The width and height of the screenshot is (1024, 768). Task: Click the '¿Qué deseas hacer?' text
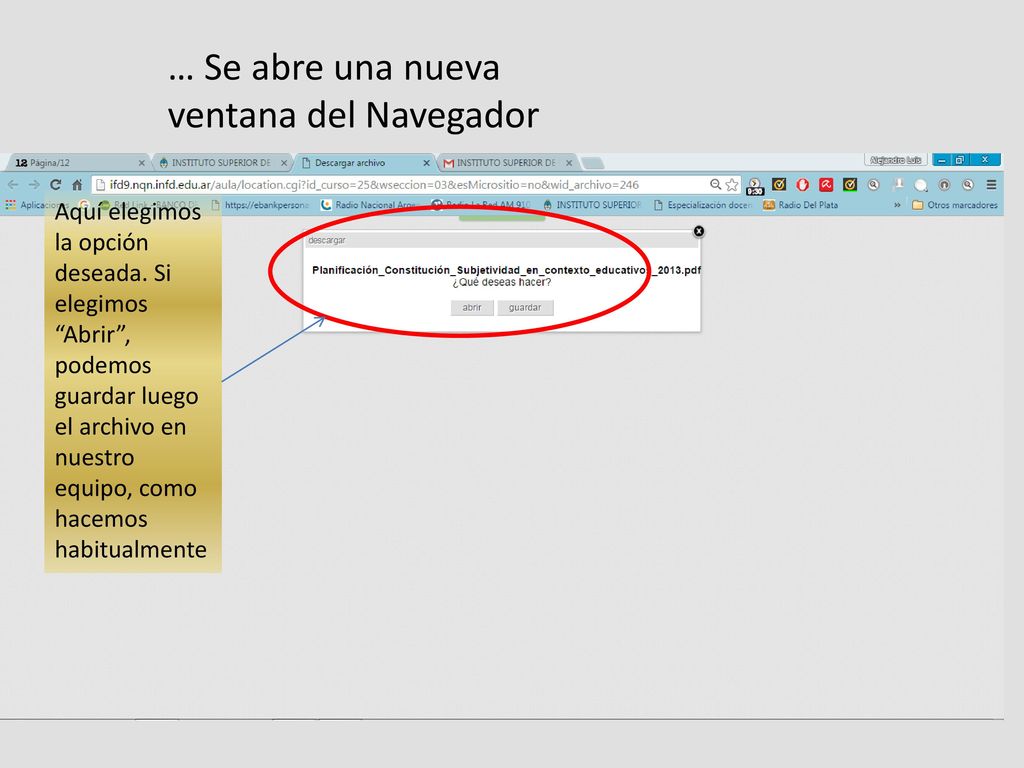tap(502, 283)
